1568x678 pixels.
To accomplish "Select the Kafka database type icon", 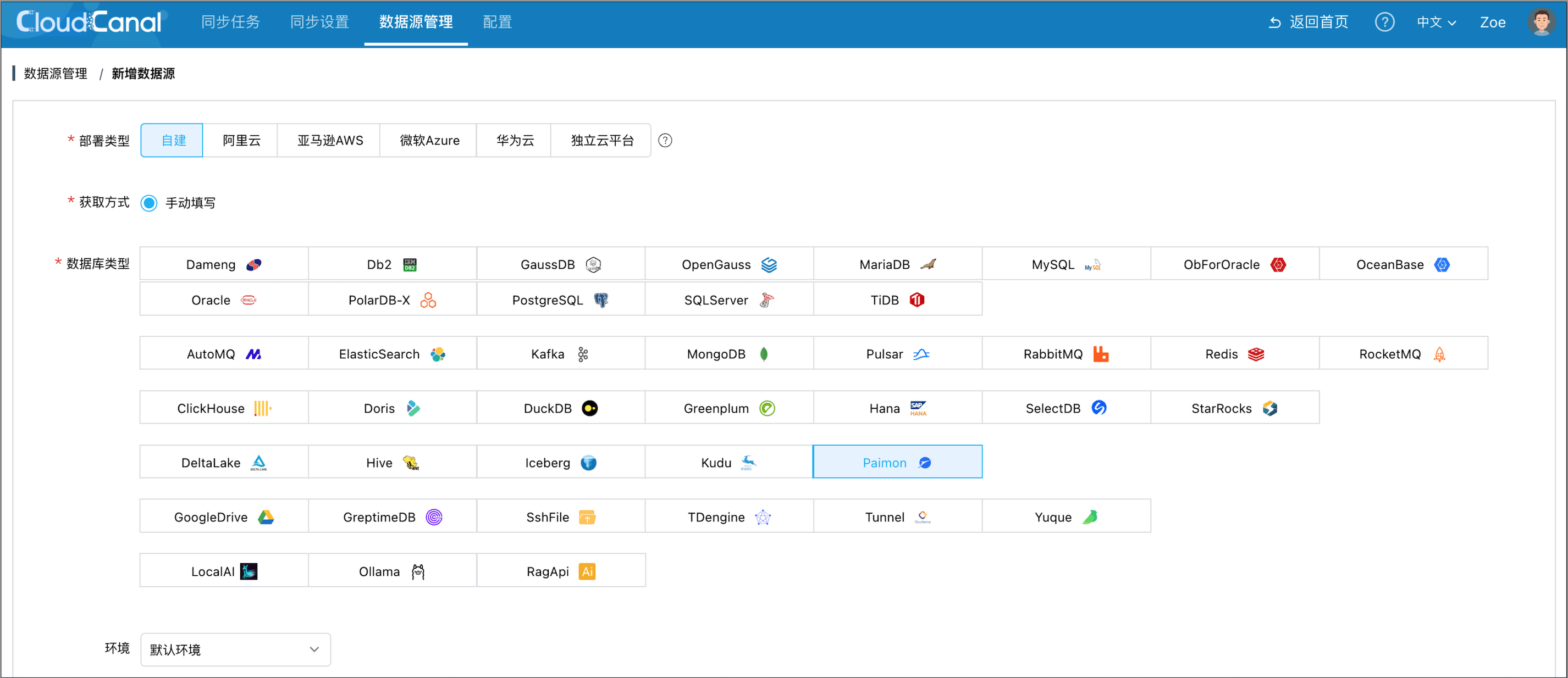I will (x=583, y=354).
